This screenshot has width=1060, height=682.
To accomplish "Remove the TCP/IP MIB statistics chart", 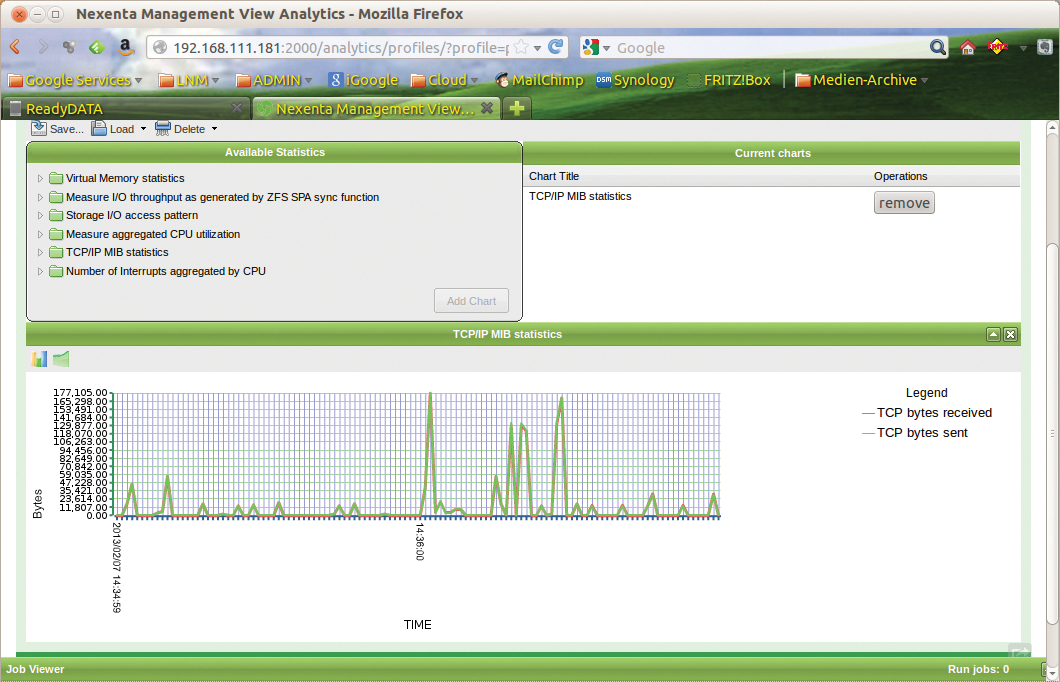I will tap(904, 203).
